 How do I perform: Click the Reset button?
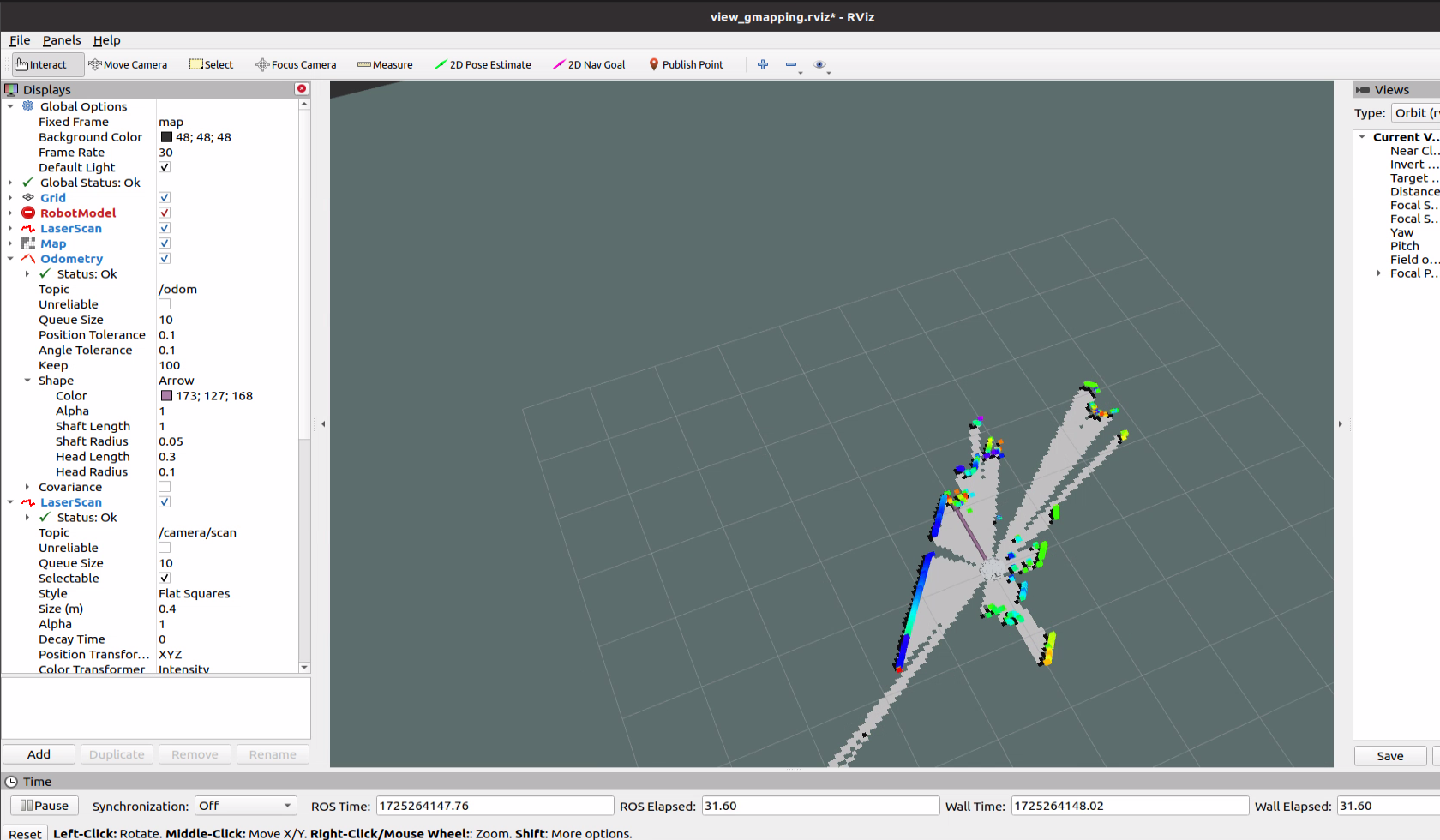(x=25, y=833)
